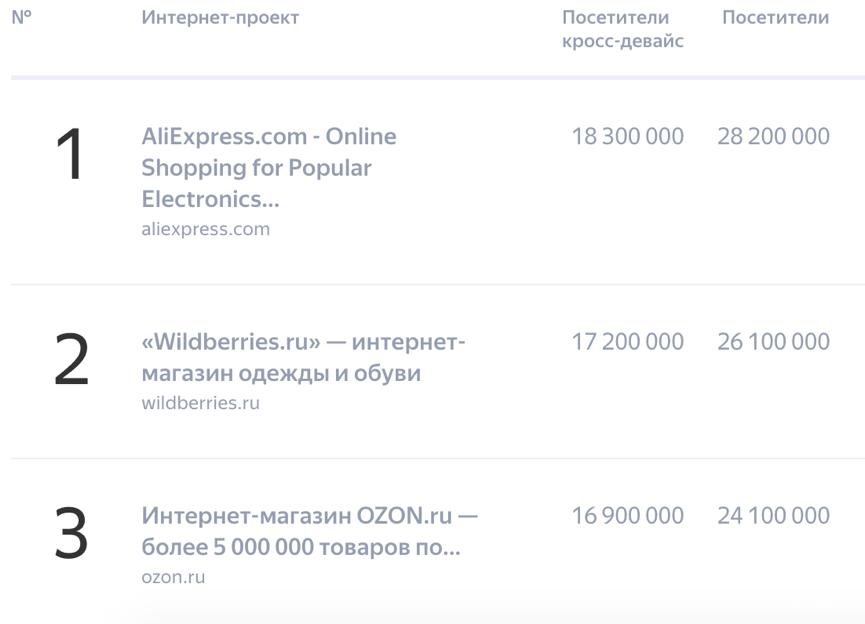
Task: Click the aliexpress.com domain text
Action: point(205,229)
